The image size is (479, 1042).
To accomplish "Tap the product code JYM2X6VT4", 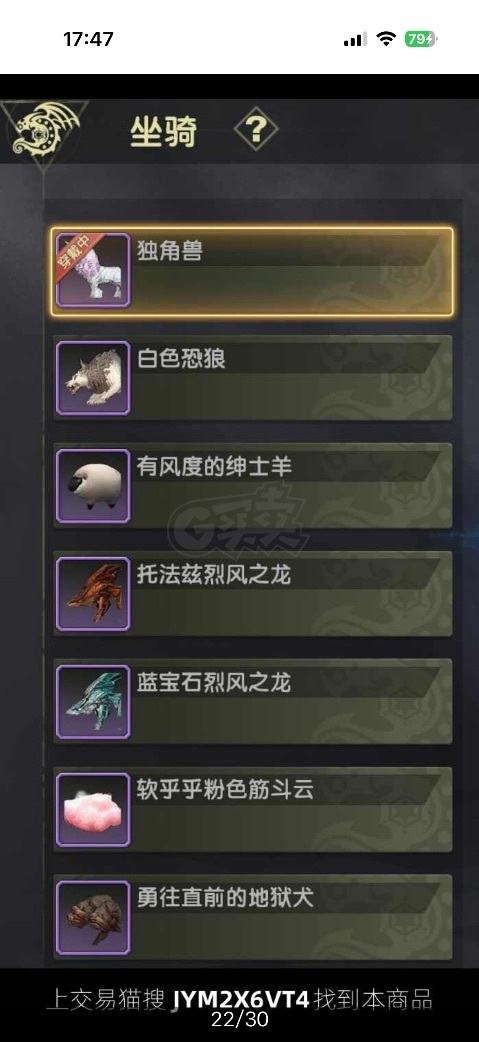I will 241,999.
